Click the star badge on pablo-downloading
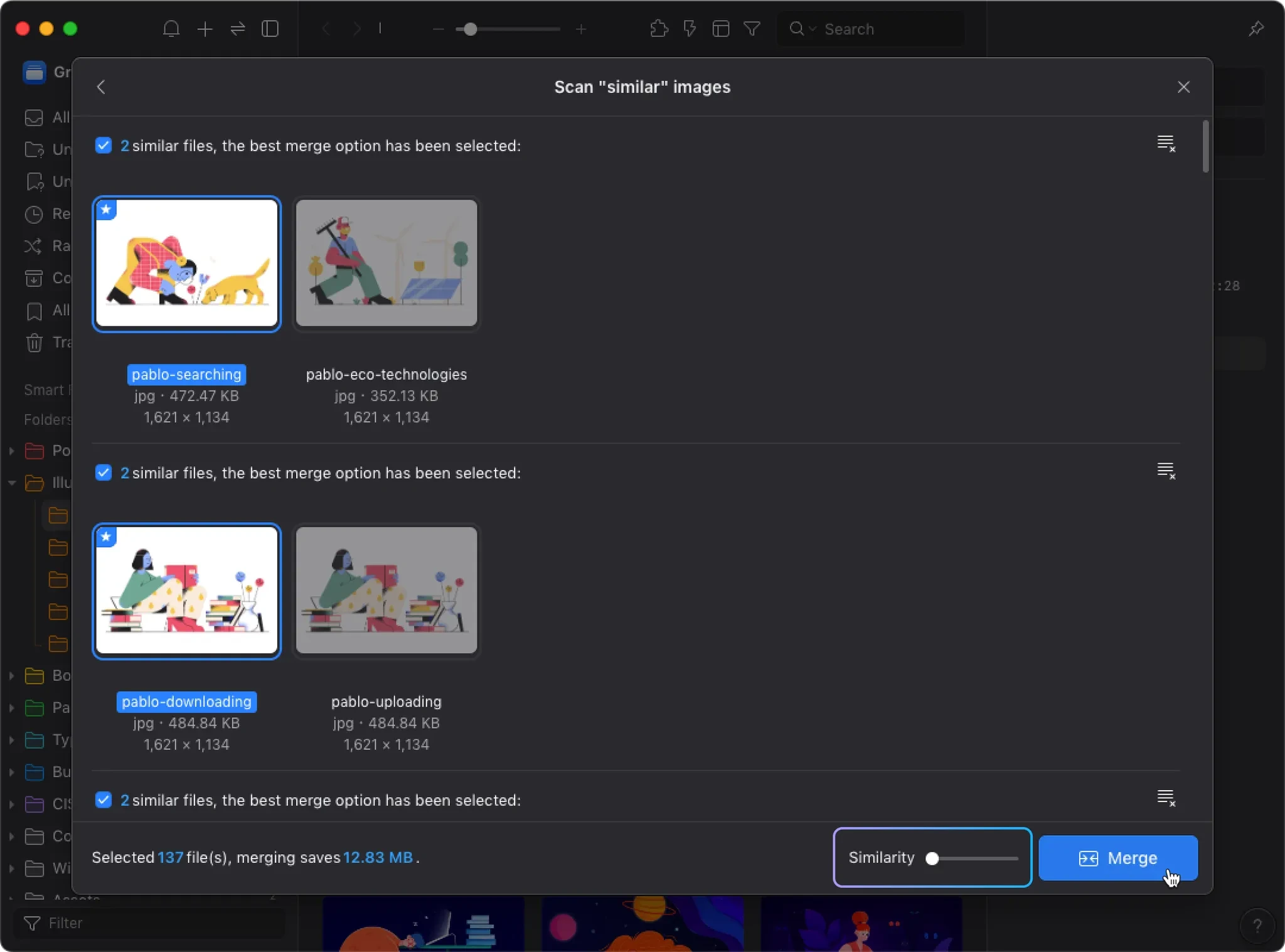 [107, 537]
